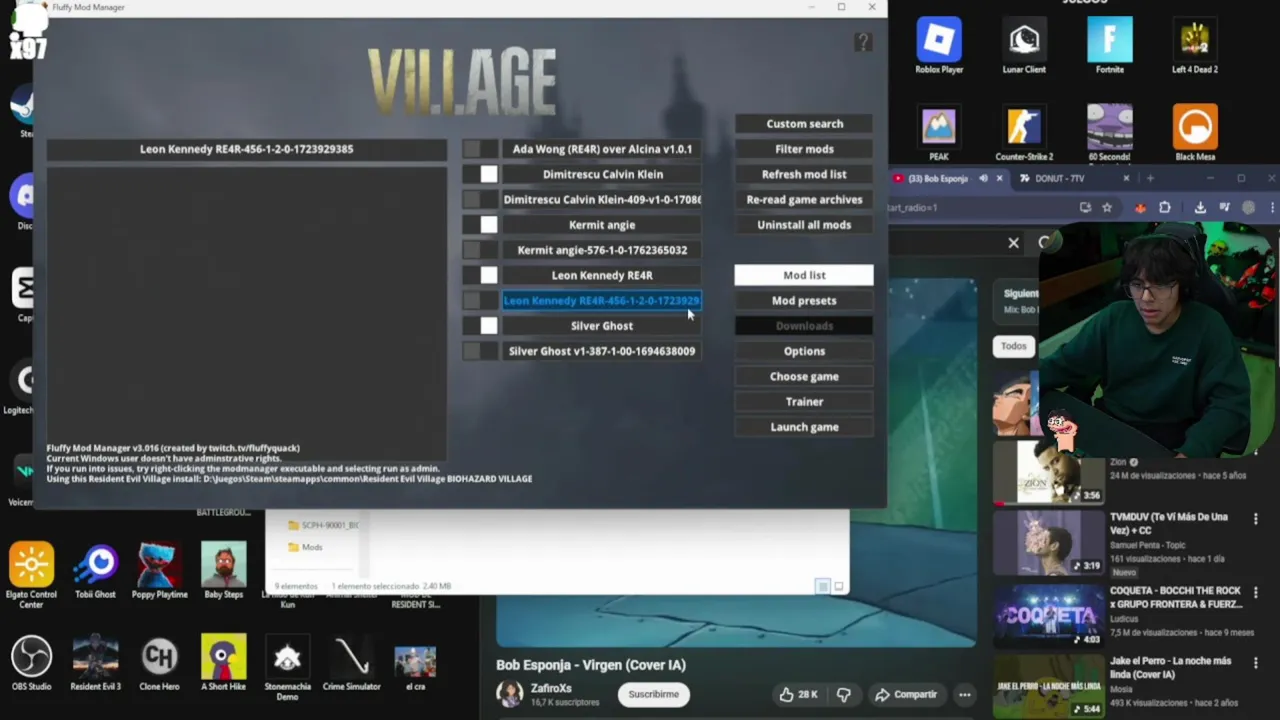This screenshot has width=1280, height=720.
Task: Toggle Silver Ghost mod switch
Action: click(480, 326)
